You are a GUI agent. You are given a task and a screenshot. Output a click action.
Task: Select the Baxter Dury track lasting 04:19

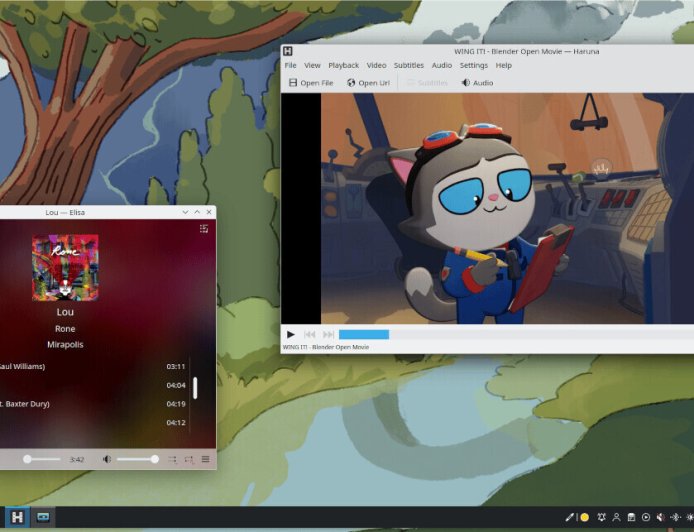click(94, 404)
